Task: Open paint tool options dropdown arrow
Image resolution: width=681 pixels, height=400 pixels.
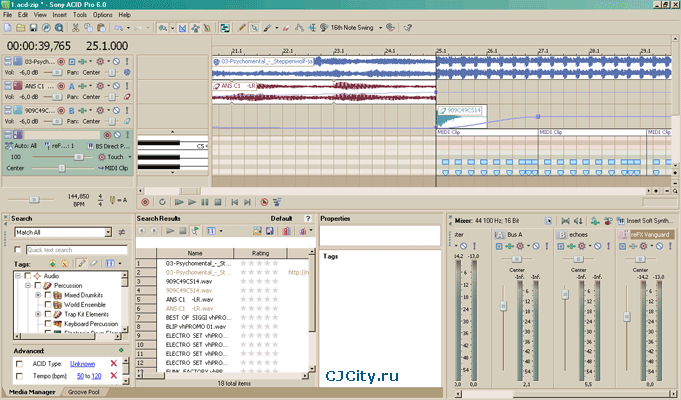Action: (277, 28)
